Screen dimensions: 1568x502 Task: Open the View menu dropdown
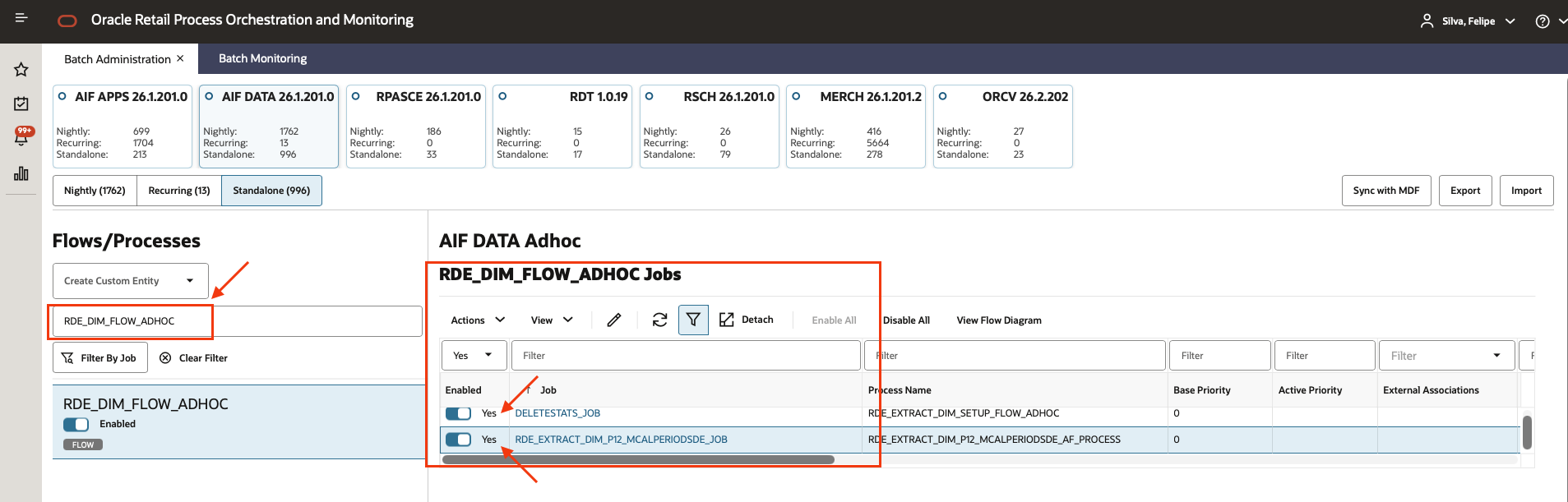552,320
